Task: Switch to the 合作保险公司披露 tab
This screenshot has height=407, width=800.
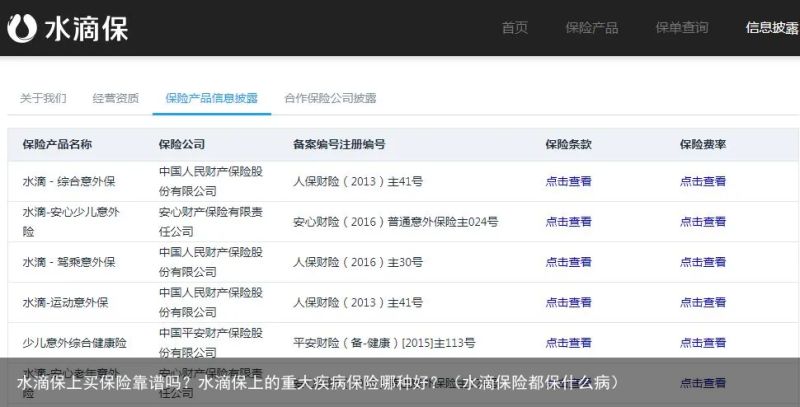Action: (x=330, y=98)
